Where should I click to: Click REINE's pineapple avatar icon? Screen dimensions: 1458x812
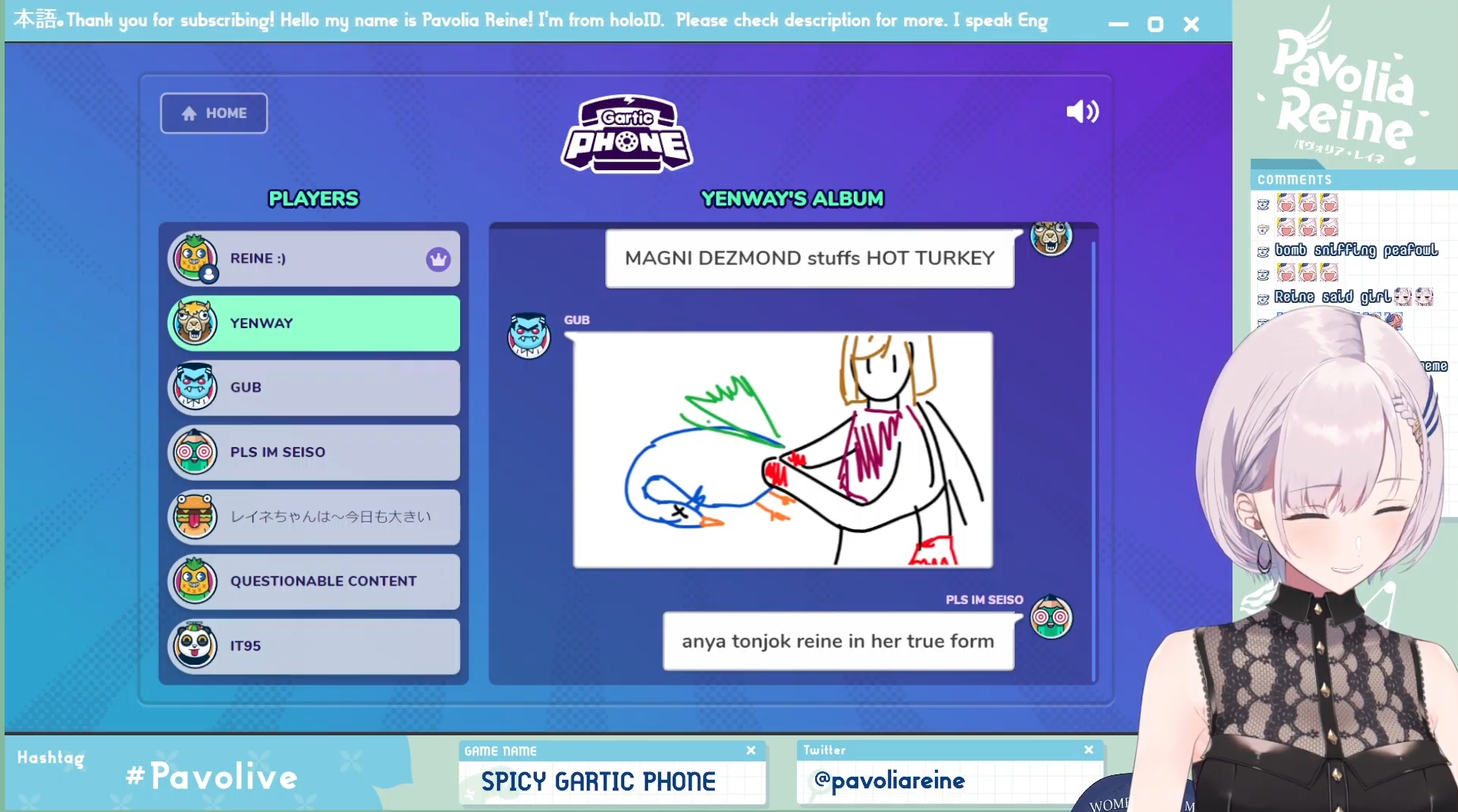click(x=194, y=257)
